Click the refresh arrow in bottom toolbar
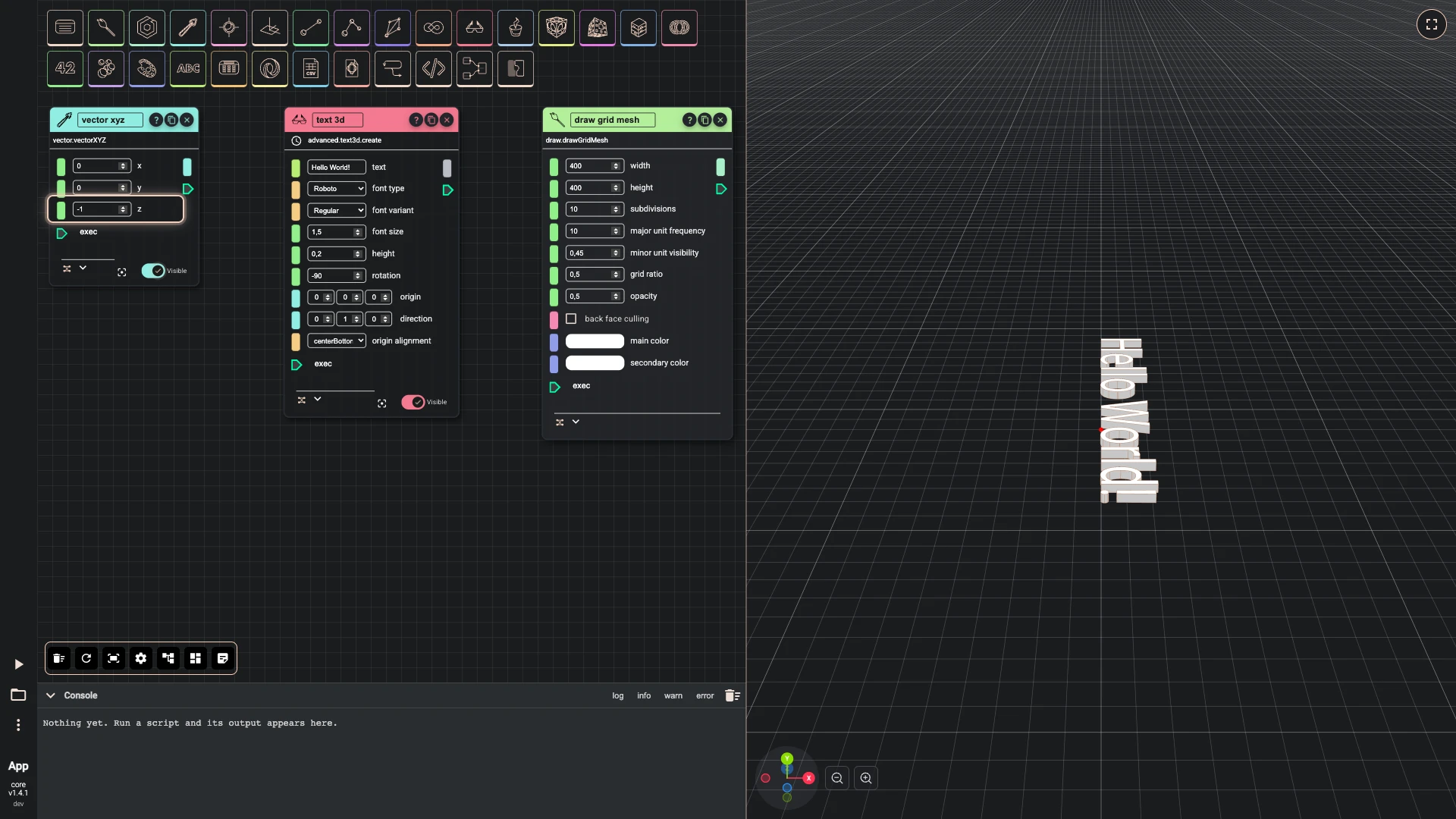Viewport: 1456px width, 819px height. click(86, 658)
